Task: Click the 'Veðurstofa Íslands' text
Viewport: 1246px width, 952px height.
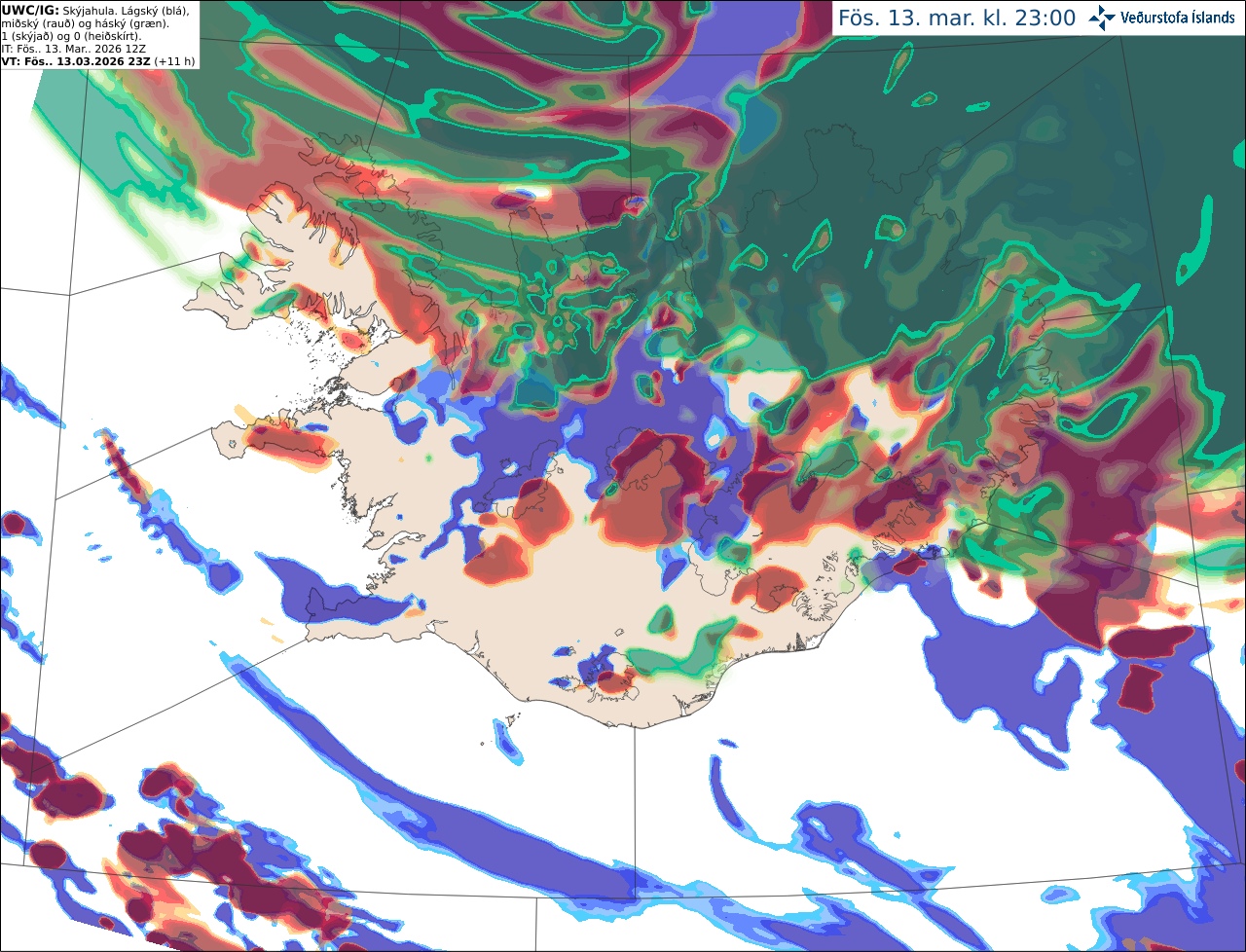Action: (x=1178, y=18)
